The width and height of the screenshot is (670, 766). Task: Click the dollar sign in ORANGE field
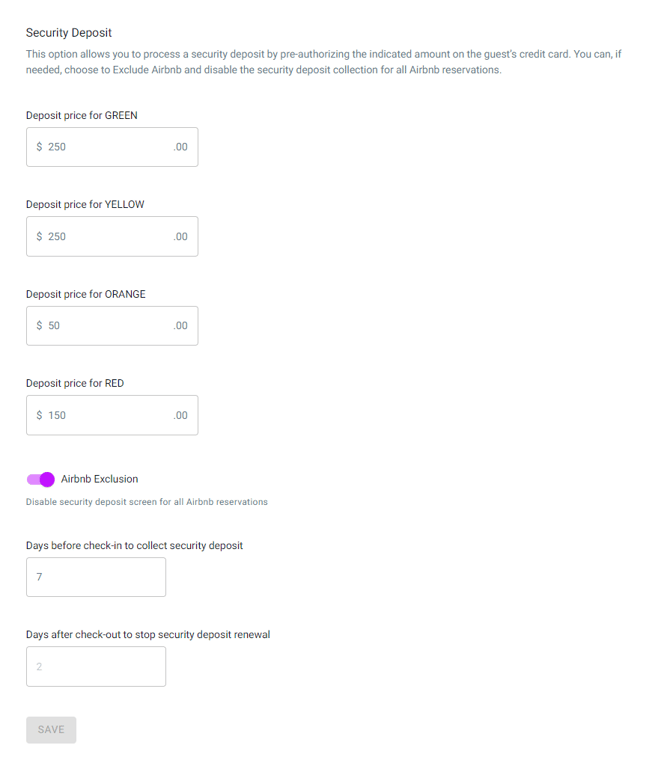pos(39,326)
